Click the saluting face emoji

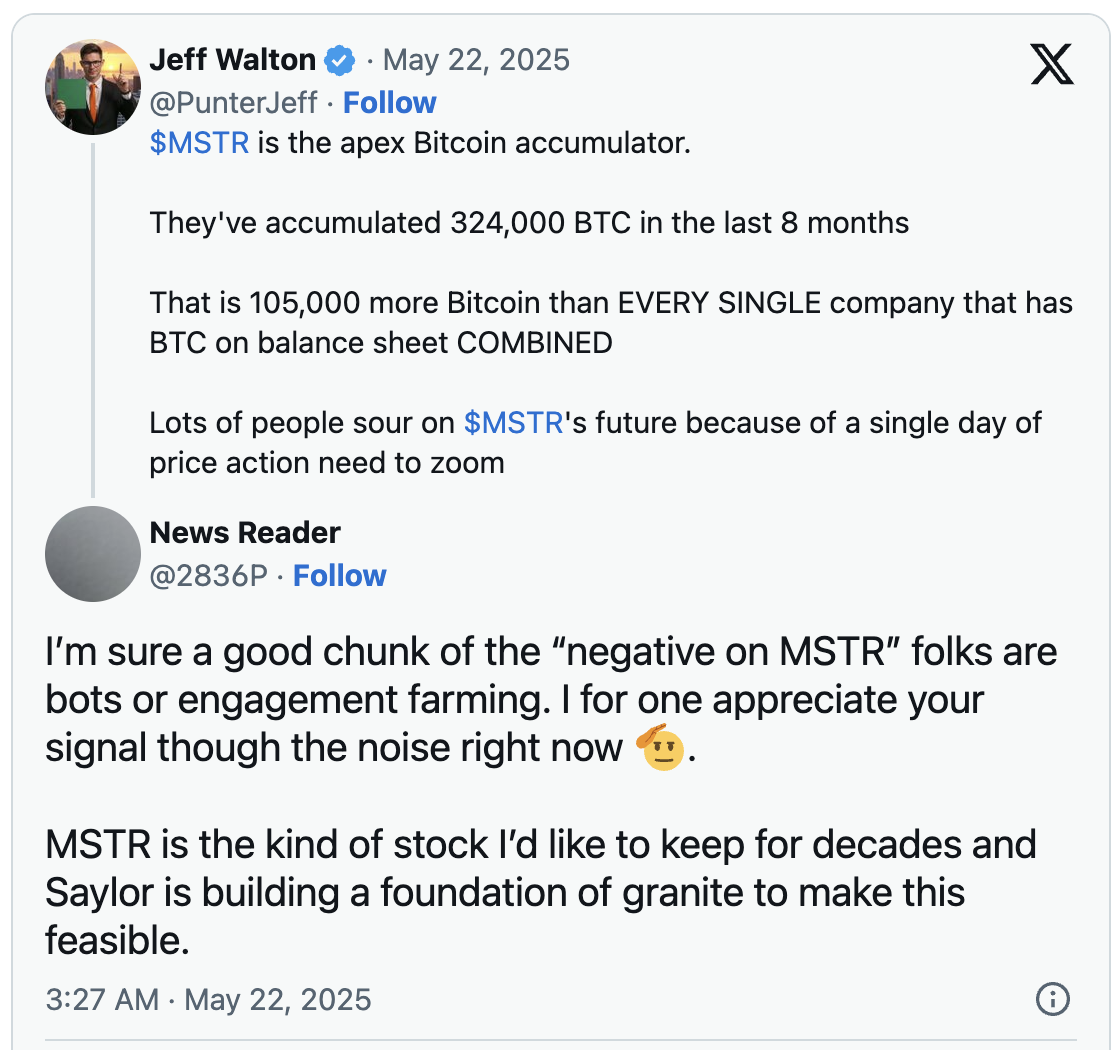660,749
